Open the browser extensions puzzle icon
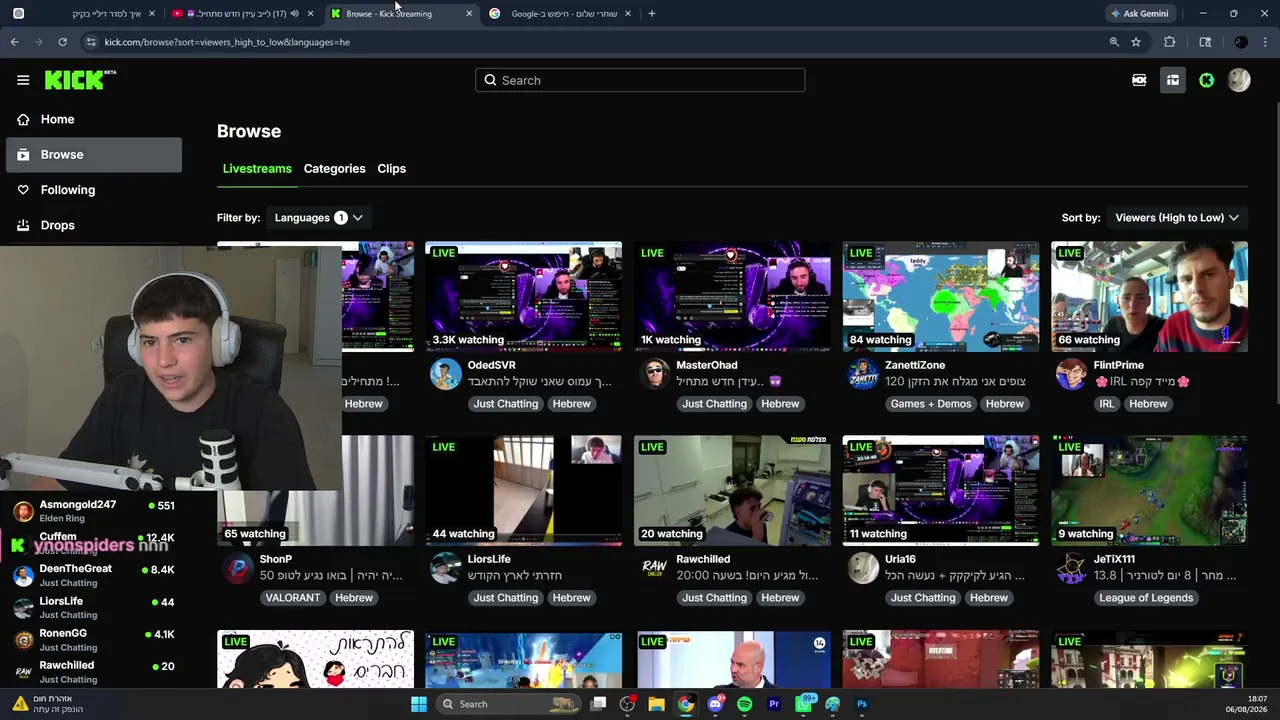Screen dimensions: 1280x720 [1169, 42]
